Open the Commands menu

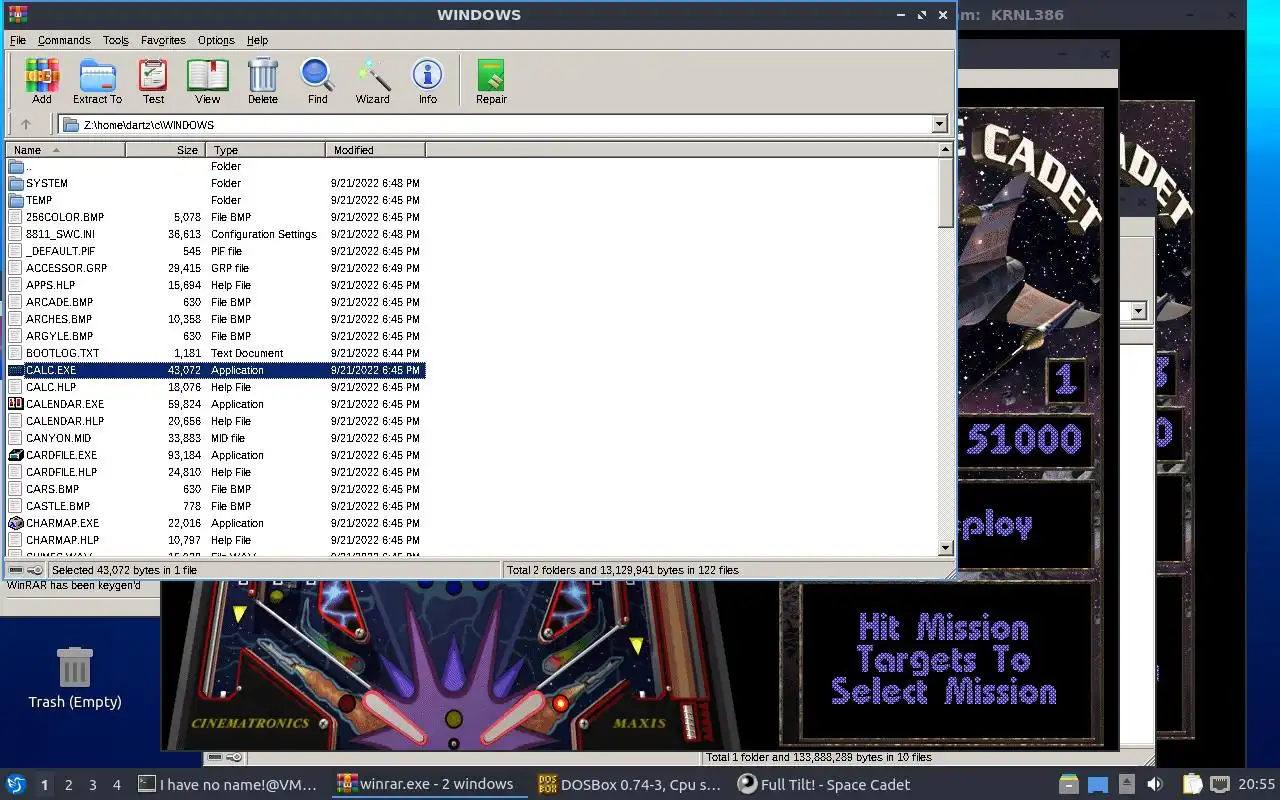click(64, 40)
